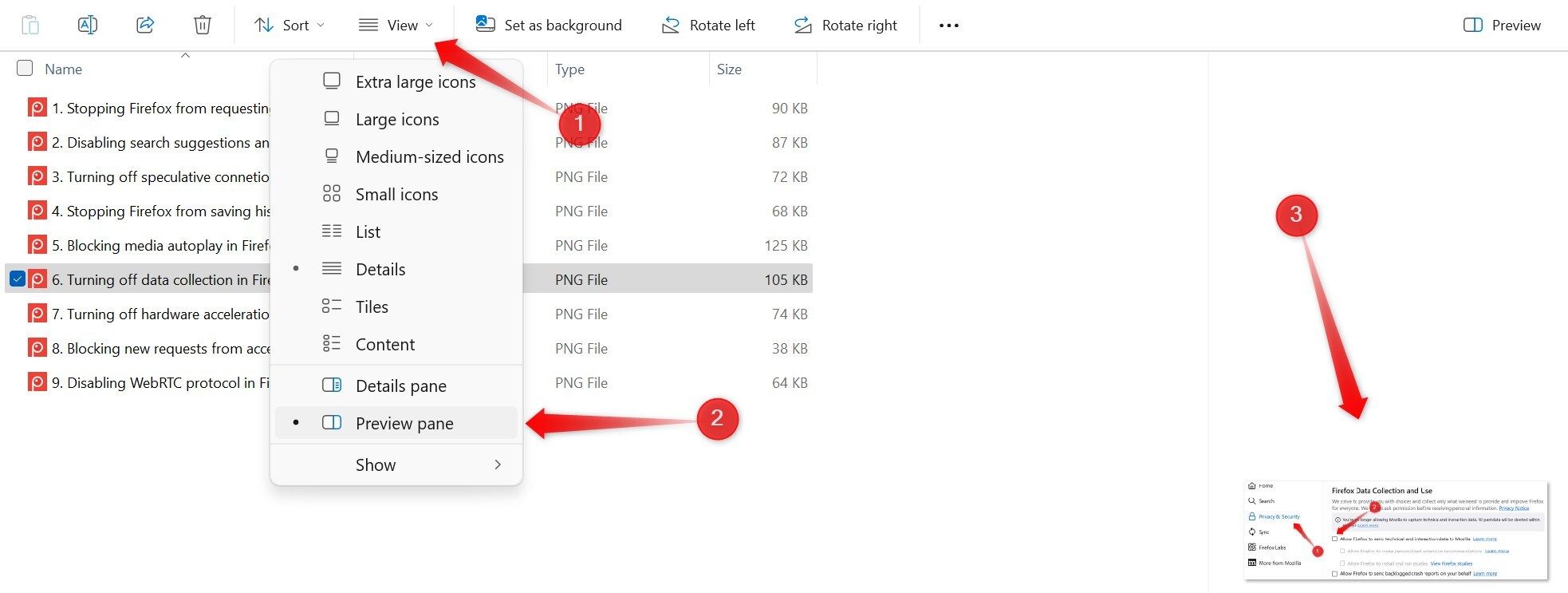
Task: Collapse the View dropdown menu
Action: 396,26
